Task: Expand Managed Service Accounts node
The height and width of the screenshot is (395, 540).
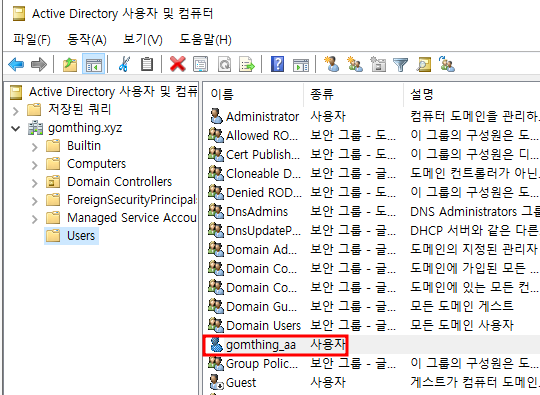Action: tap(34, 218)
